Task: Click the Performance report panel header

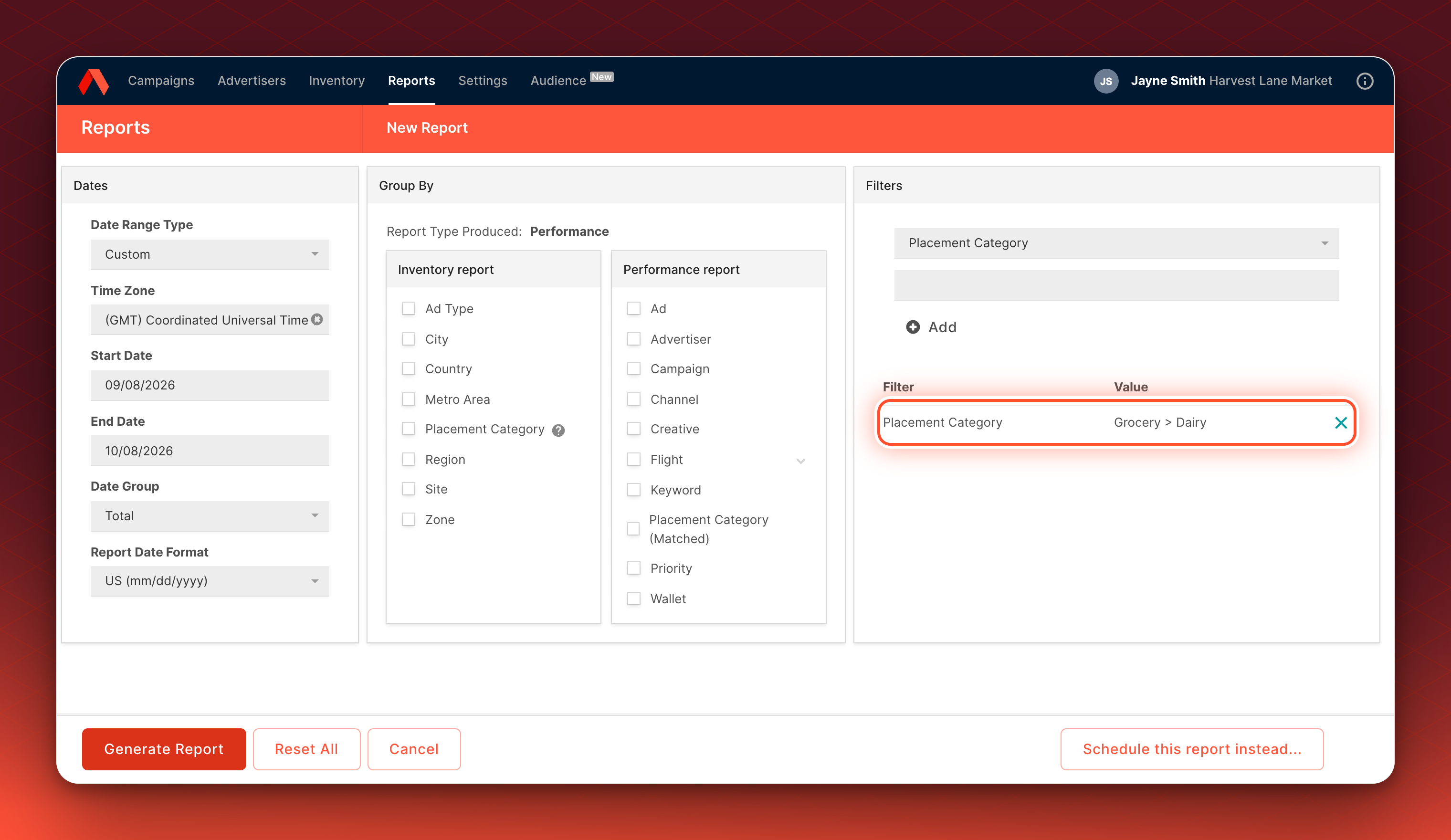Action: coord(719,270)
